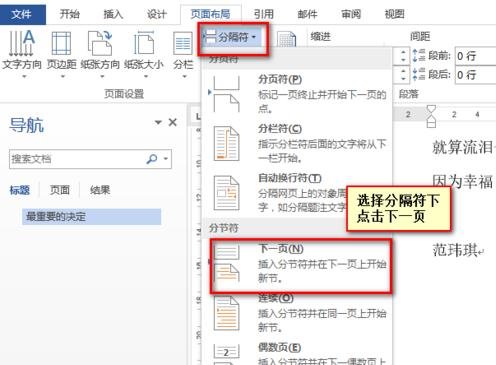496x365 pixels.
Task: Open the 开始 home ribbon tab
Action: pos(70,14)
